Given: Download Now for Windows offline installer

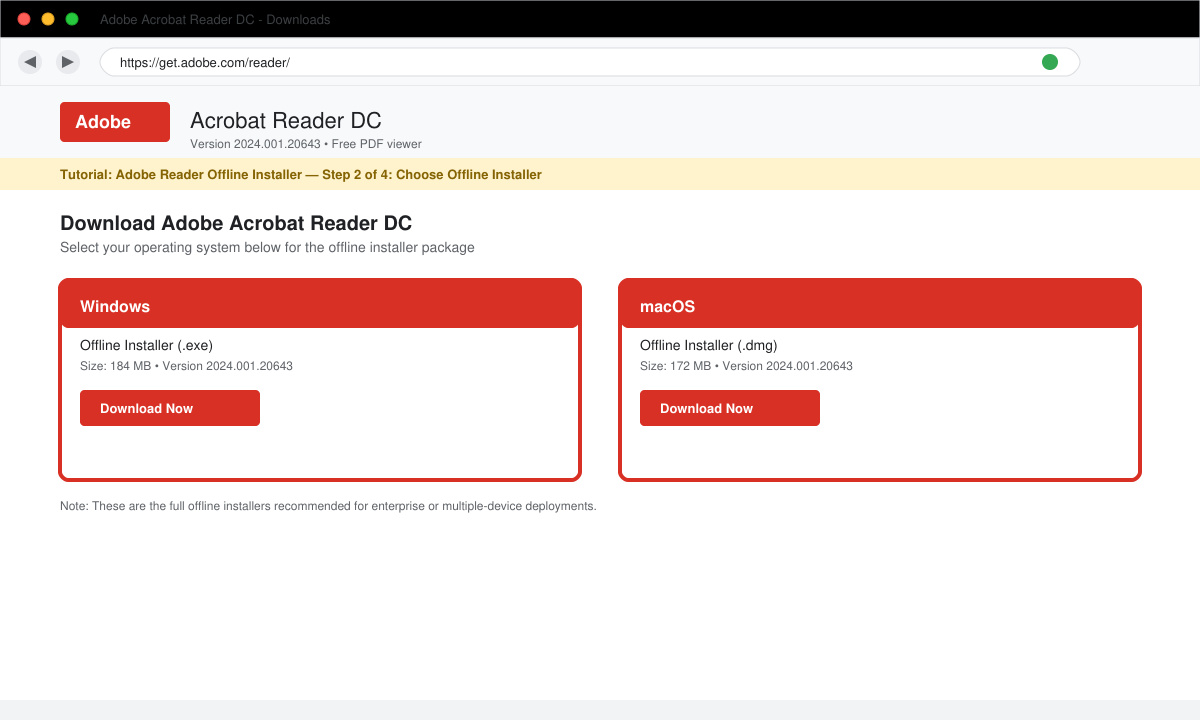Looking at the screenshot, I should pyautogui.click(x=170, y=408).
